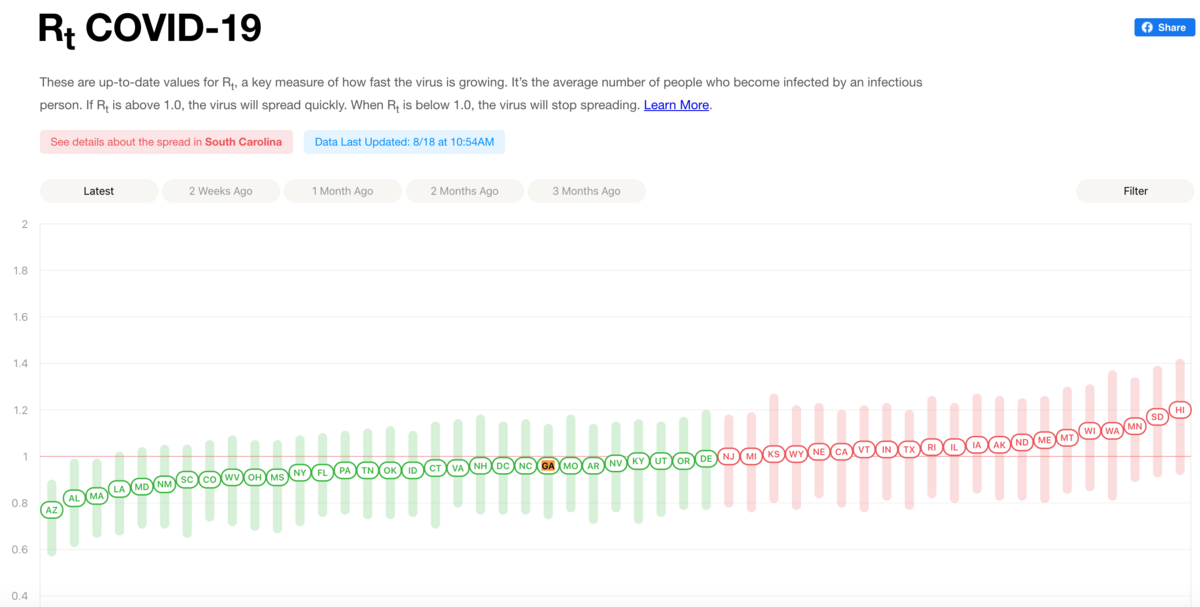Click the SC state marker
Image resolution: width=1200 pixels, height=607 pixels.
[187, 480]
